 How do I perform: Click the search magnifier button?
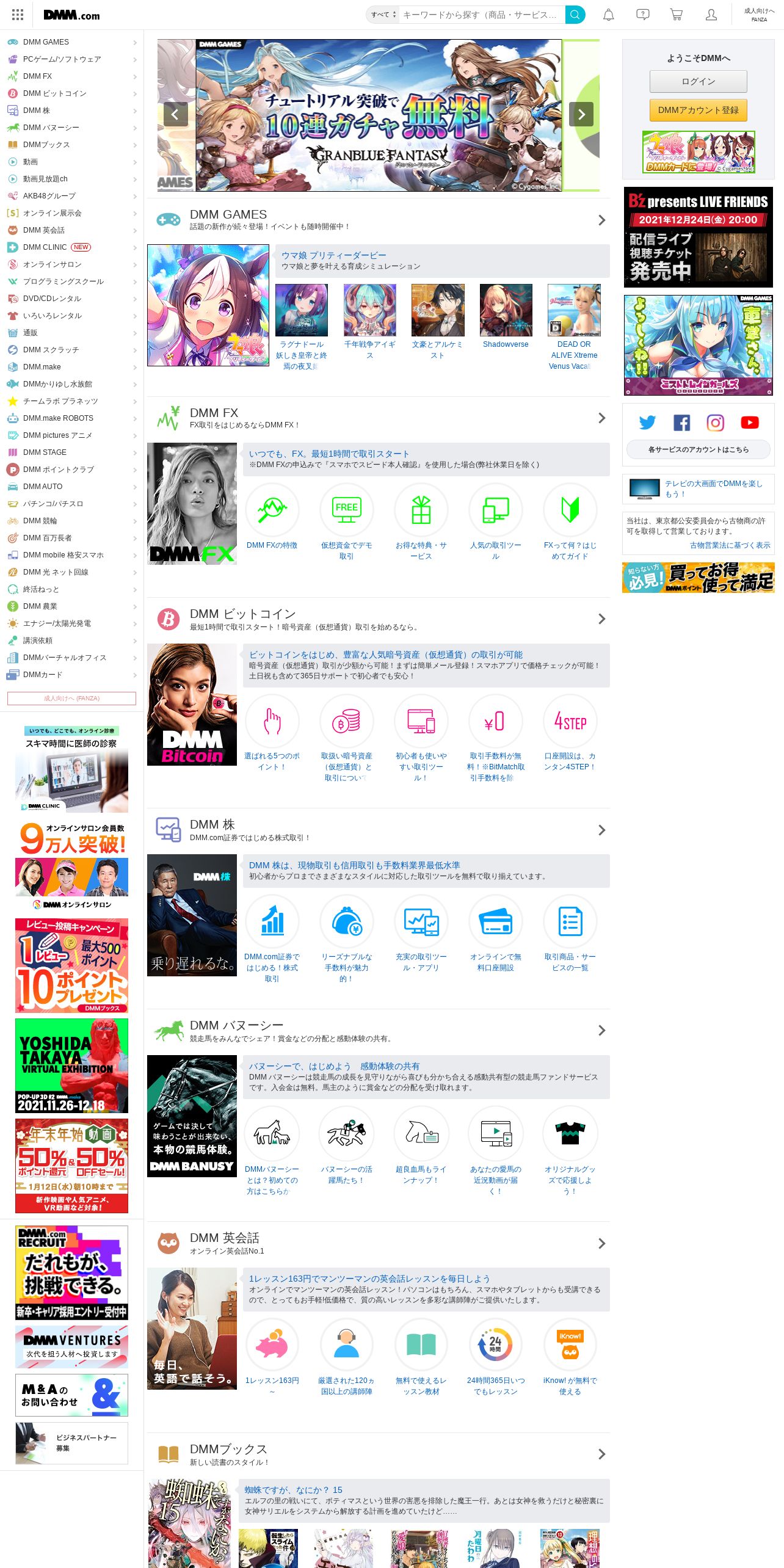click(x=575, y=15)
